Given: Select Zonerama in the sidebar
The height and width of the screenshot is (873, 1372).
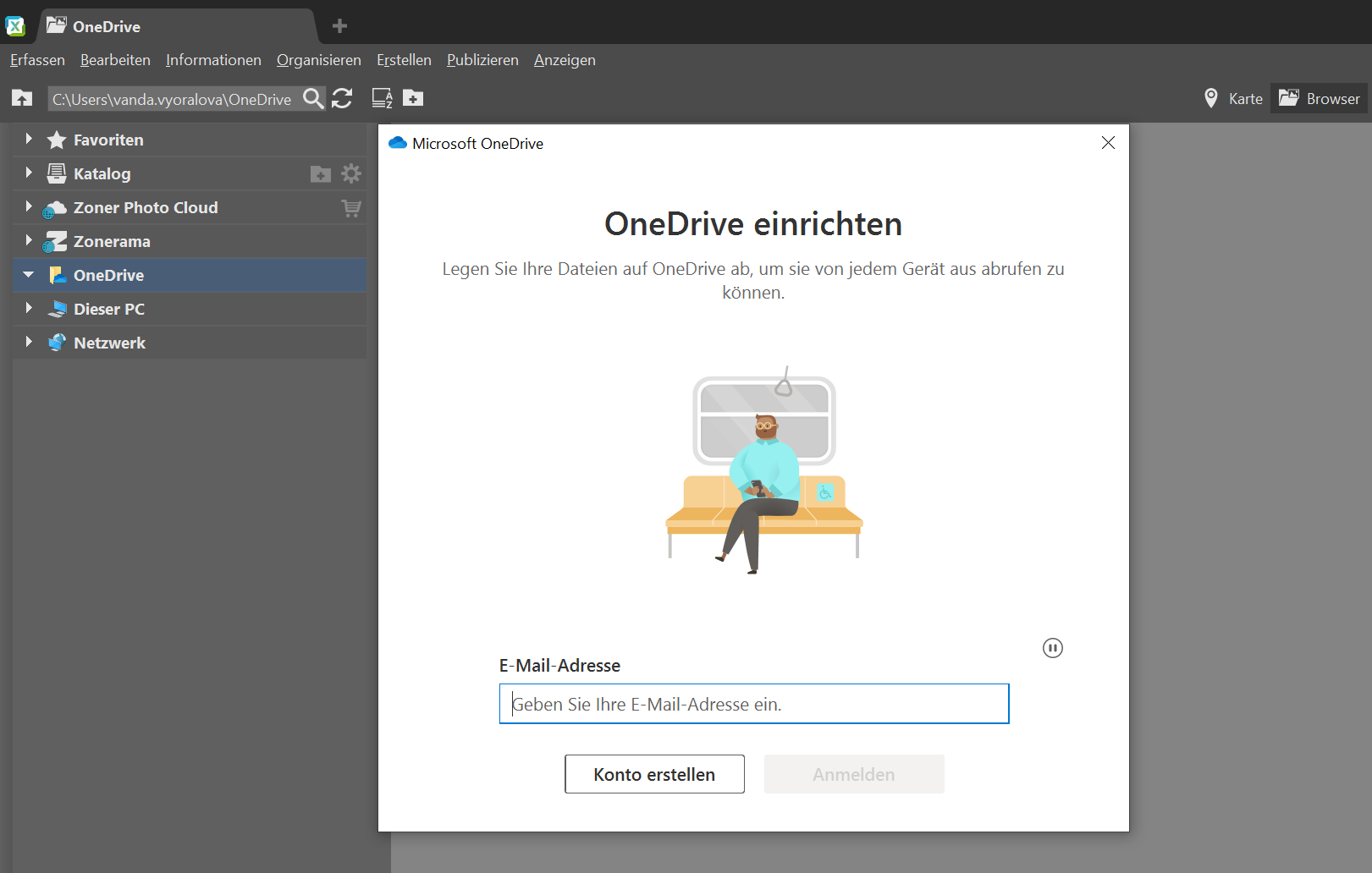Looking at the screenshot, I should point(112,242).
